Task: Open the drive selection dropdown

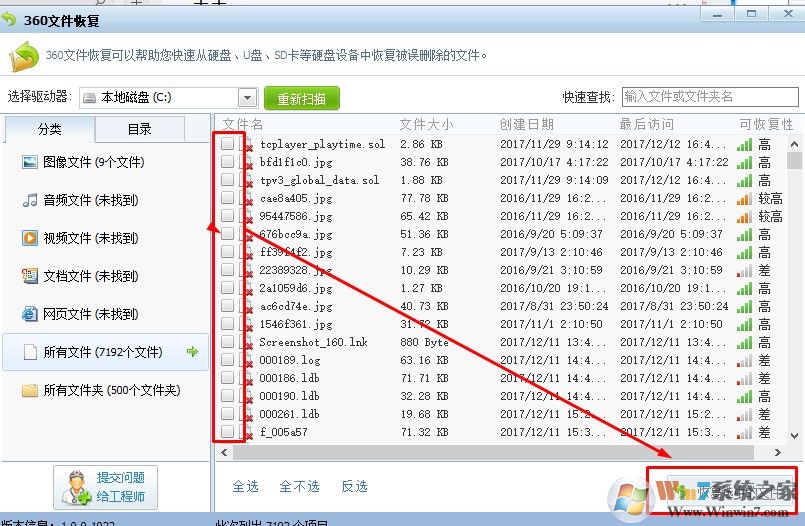Action: 247,98
